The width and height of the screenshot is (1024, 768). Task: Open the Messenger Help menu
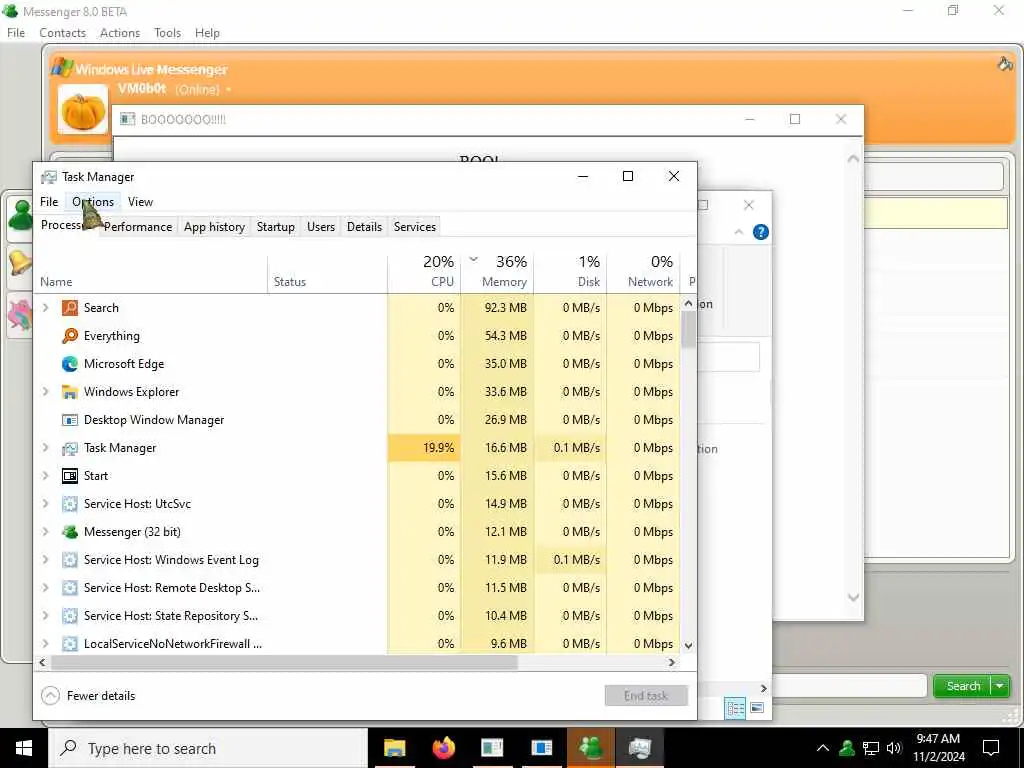(207, 33)
